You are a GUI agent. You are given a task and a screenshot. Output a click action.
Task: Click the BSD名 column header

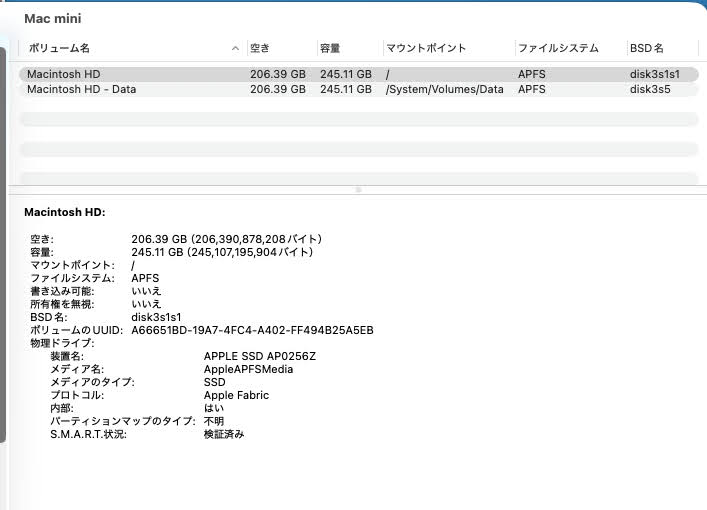point(647,48)
